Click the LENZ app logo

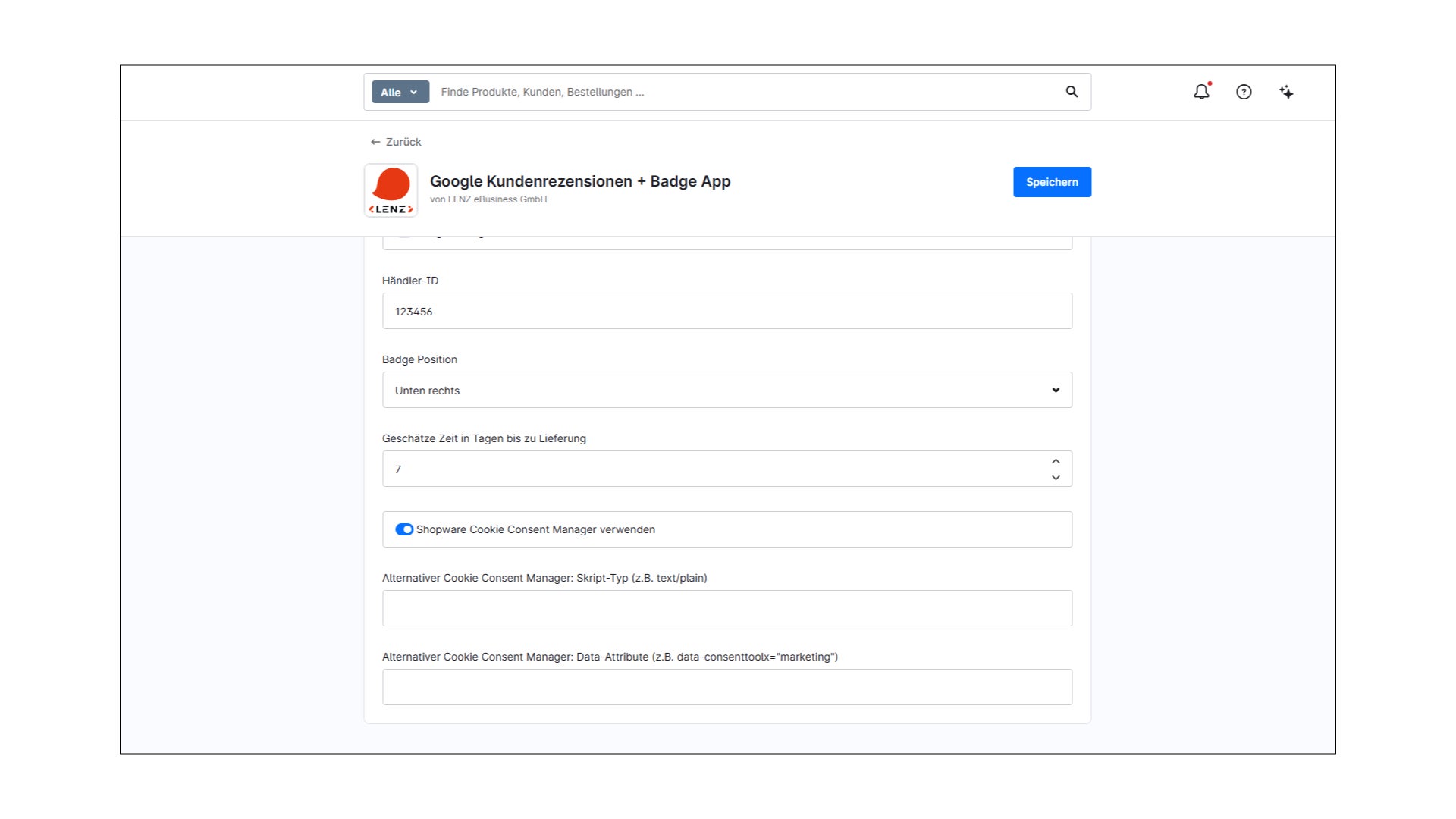(391, 190)
